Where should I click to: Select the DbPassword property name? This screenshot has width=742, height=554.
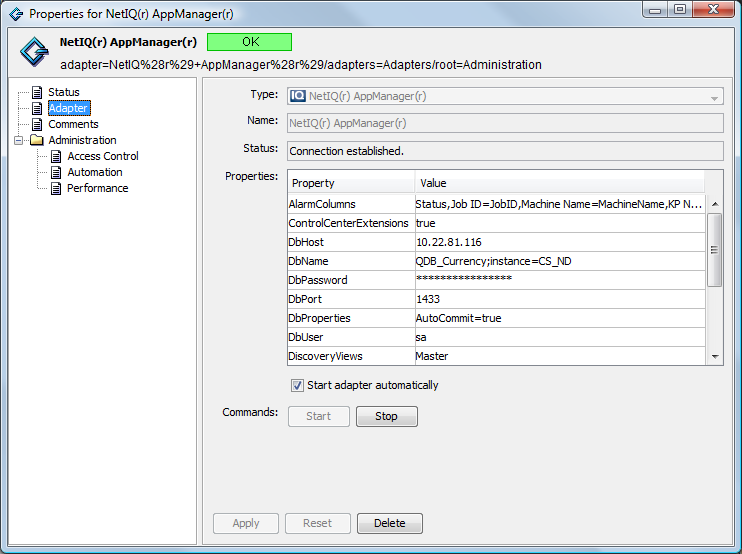pos(318,280)
